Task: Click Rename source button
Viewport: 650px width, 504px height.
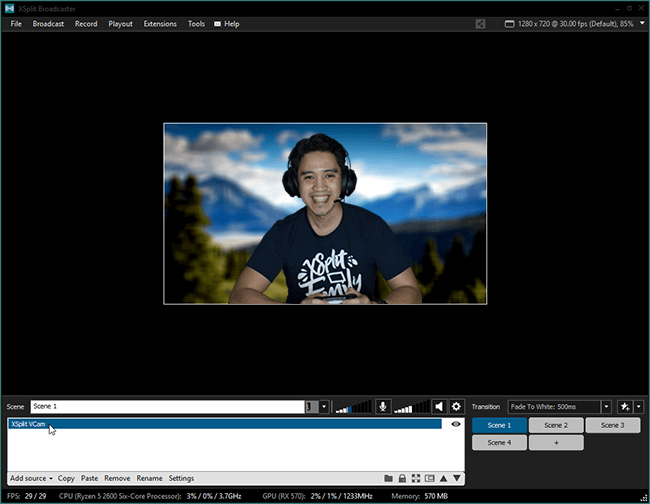Action: (149, 478)
